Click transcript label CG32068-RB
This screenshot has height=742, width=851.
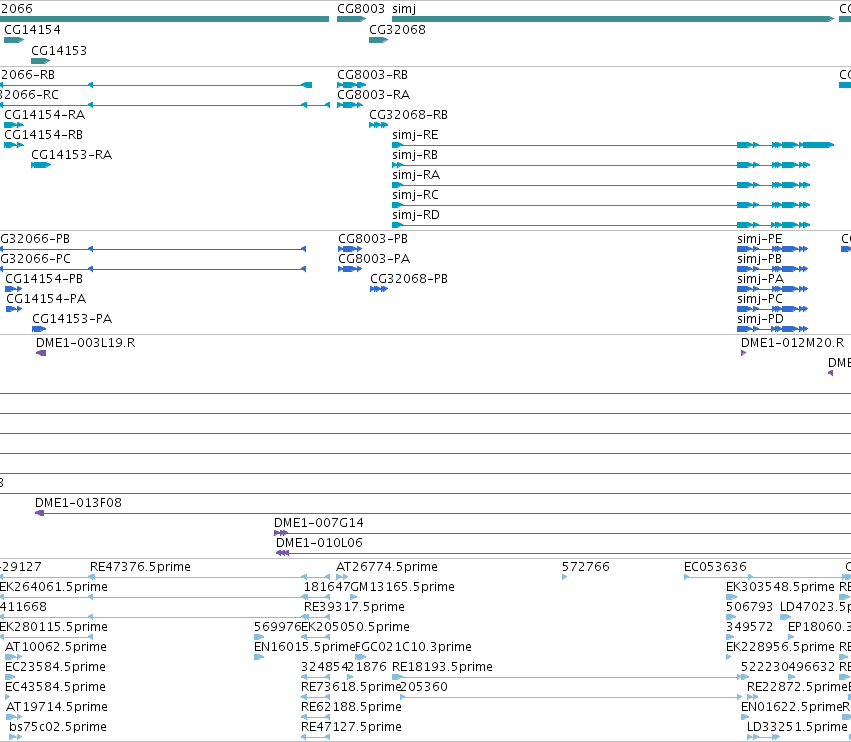pos(408,115)
